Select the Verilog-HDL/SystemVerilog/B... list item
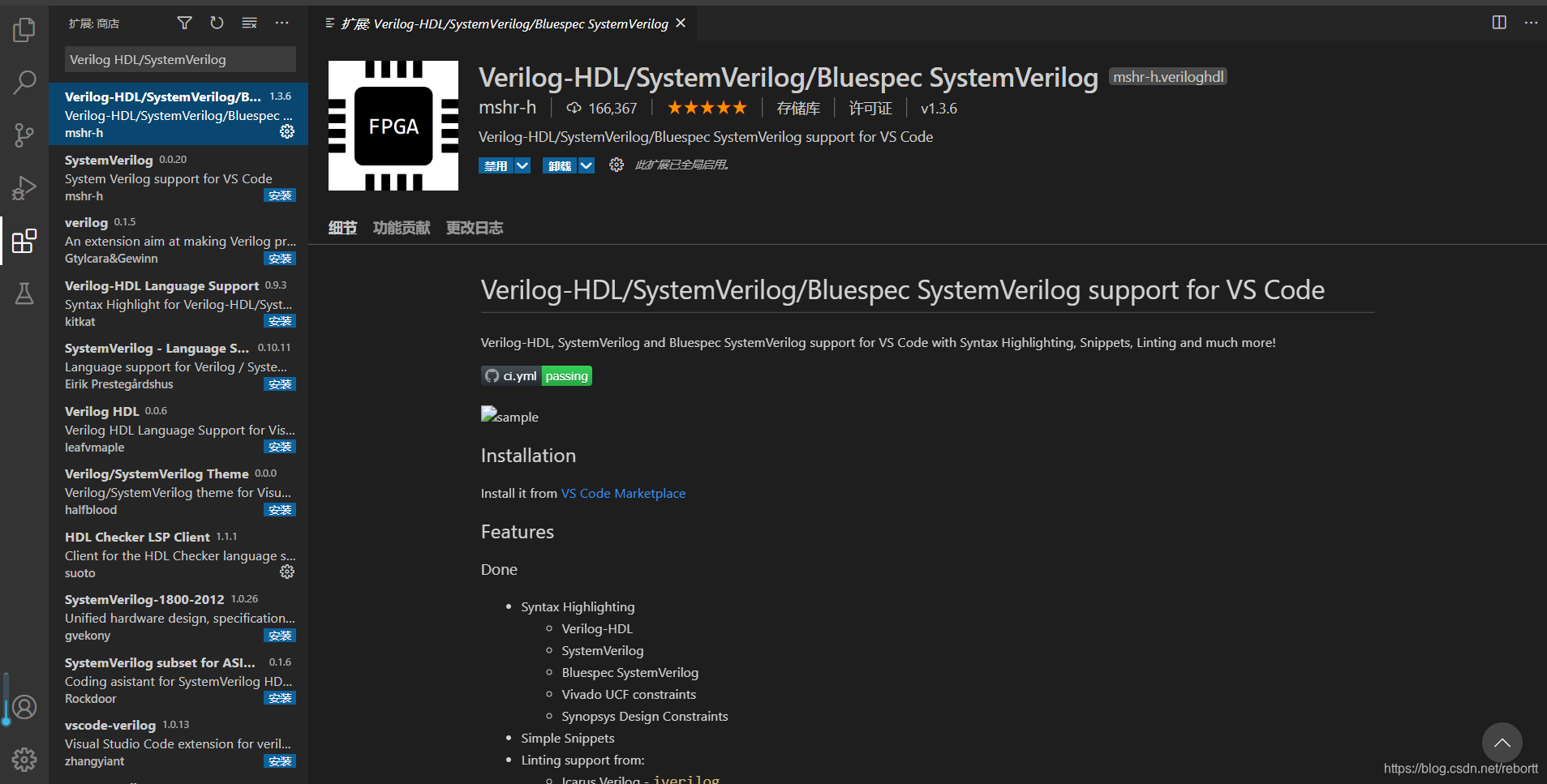The height and width of the screenshot is (784, 1547). click(x=178, y=114)
